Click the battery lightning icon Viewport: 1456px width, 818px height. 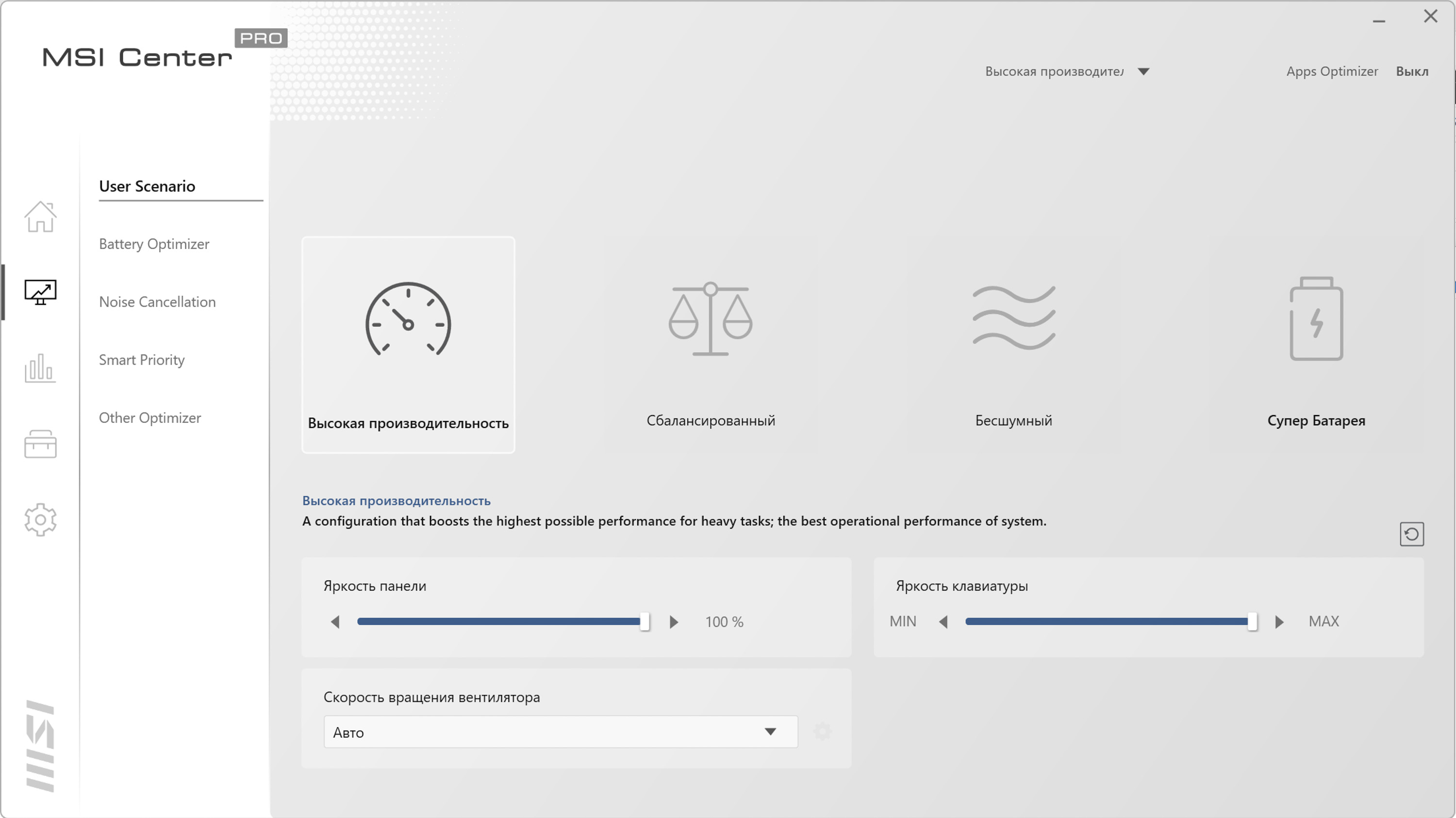pos(1316,318)
